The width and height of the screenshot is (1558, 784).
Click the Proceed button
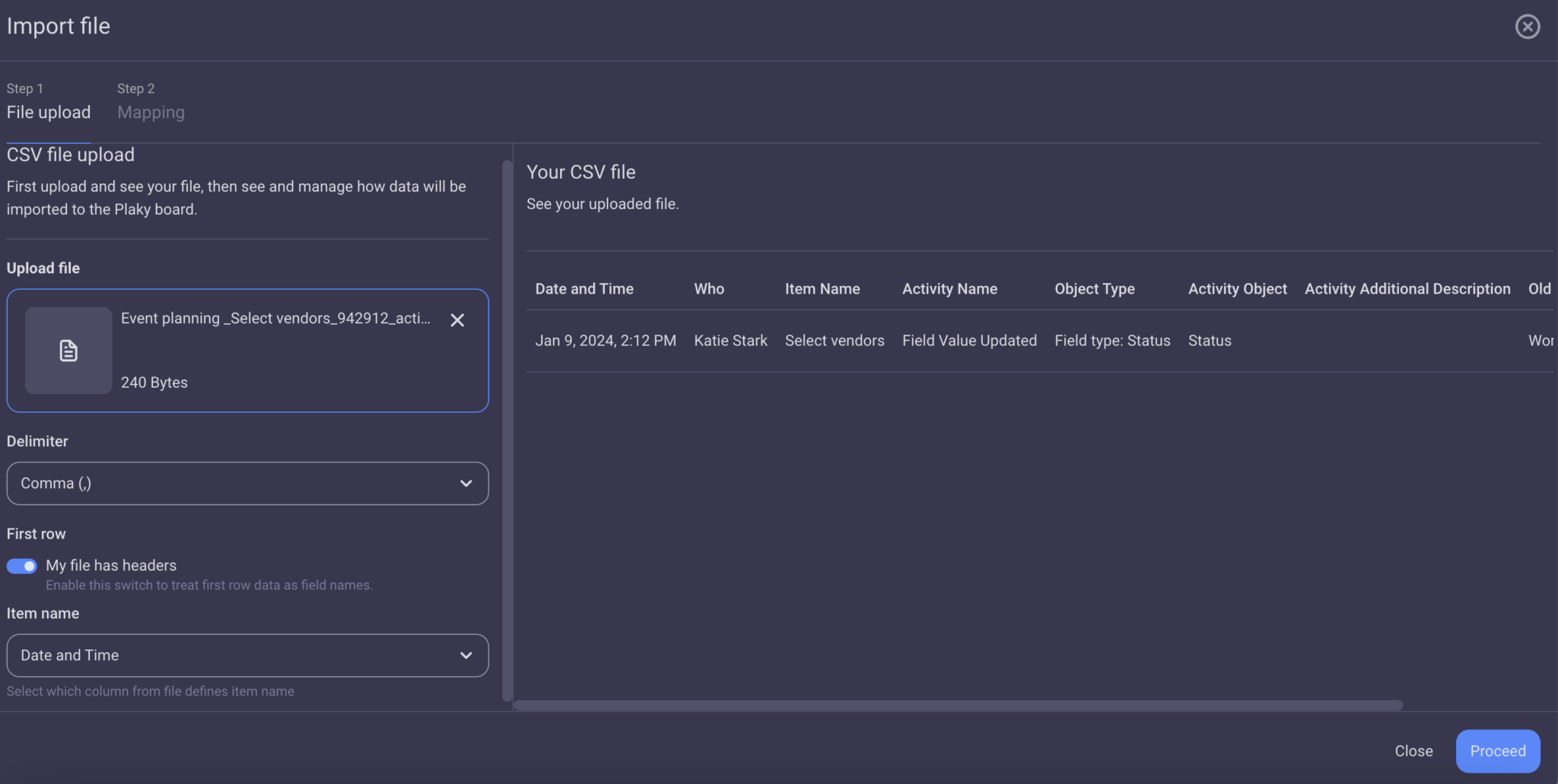click(1496, 751)
